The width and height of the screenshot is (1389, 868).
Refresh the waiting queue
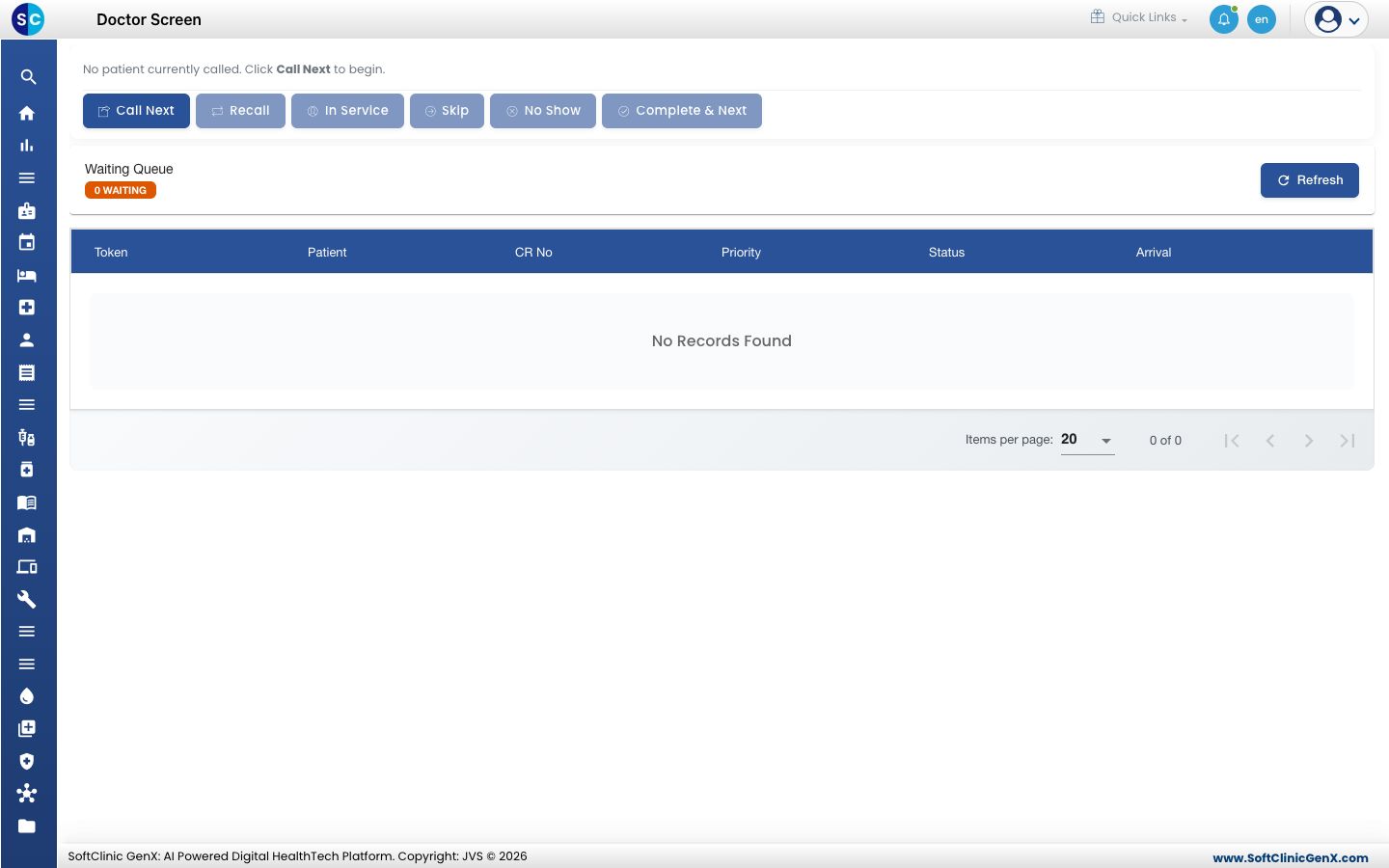pyautogui.click(x=1309, y=180)
